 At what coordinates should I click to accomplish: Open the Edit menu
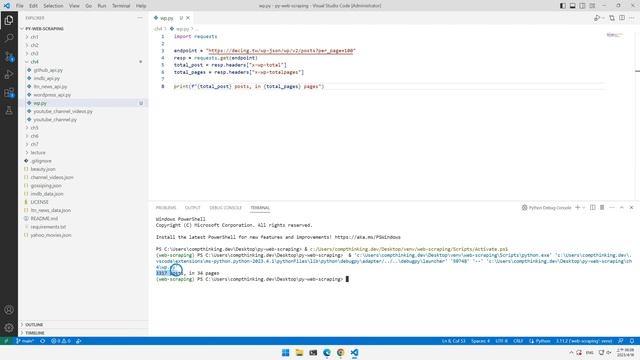click(x=33, y=6)
